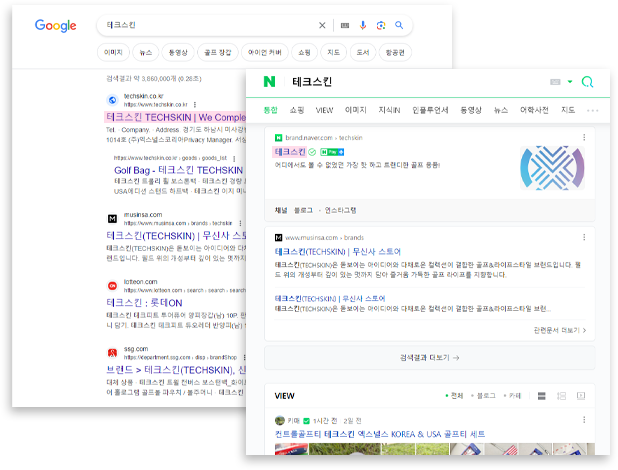
Task: Open the Golf Bag - 테크스킨 TECHSKIN link
Action: click(179, 170)
